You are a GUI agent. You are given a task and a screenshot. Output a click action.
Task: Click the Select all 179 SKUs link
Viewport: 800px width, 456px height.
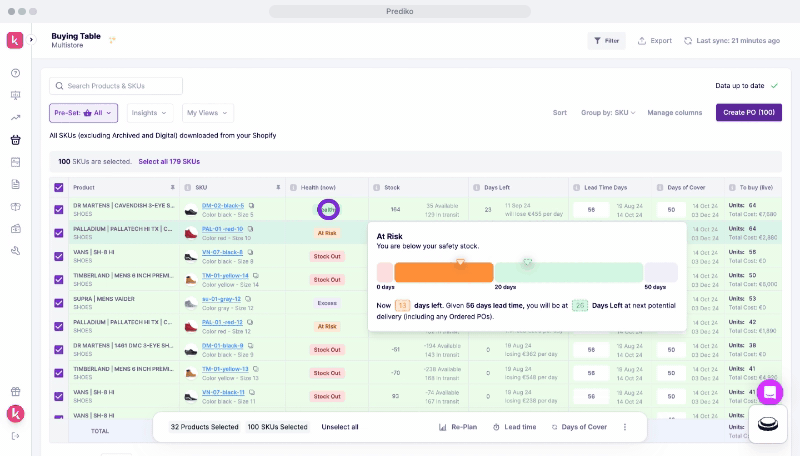[x=169, y=161]
